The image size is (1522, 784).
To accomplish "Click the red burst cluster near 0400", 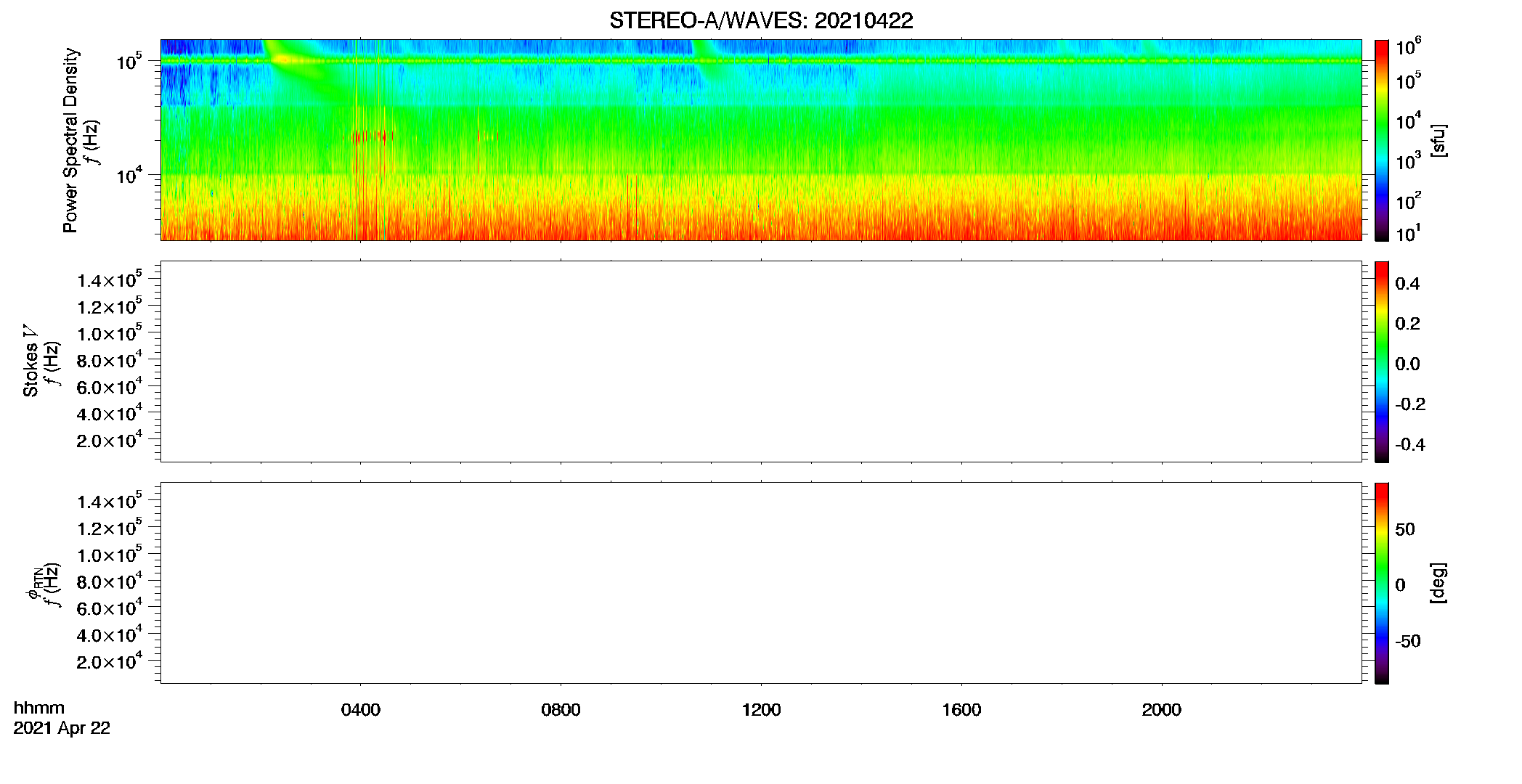I will tap(370, 135).
